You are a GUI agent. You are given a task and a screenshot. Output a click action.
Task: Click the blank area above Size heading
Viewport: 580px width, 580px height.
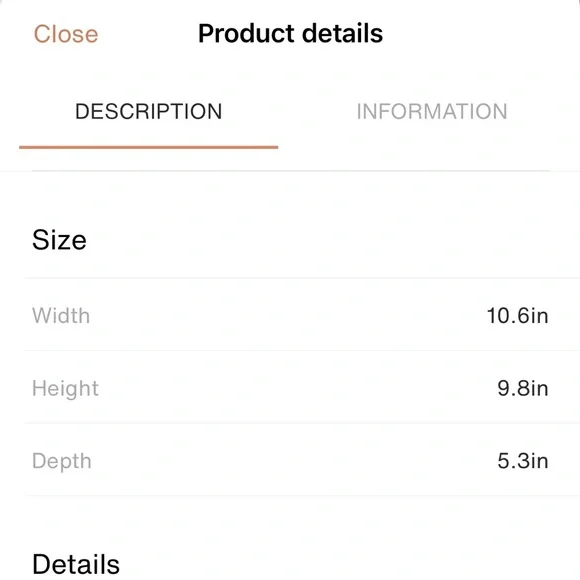pos(290,198)
